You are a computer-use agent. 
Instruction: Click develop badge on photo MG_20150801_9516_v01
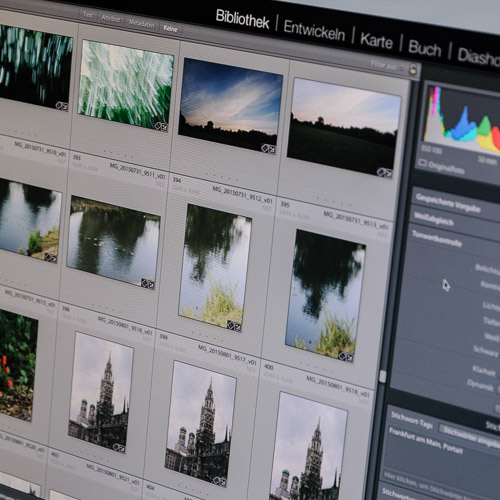[122, 449]
